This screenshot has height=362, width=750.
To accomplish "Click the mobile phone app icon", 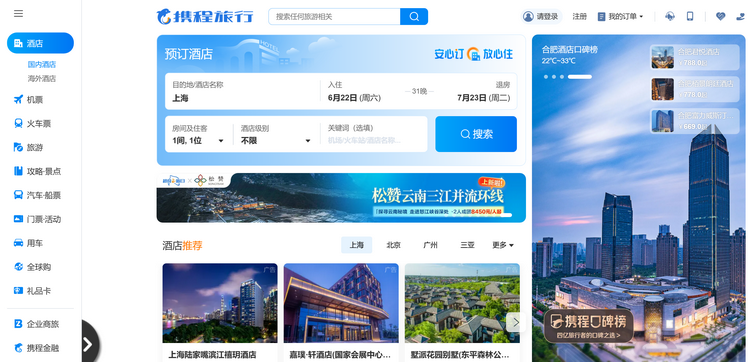I will tap(690, 16).
